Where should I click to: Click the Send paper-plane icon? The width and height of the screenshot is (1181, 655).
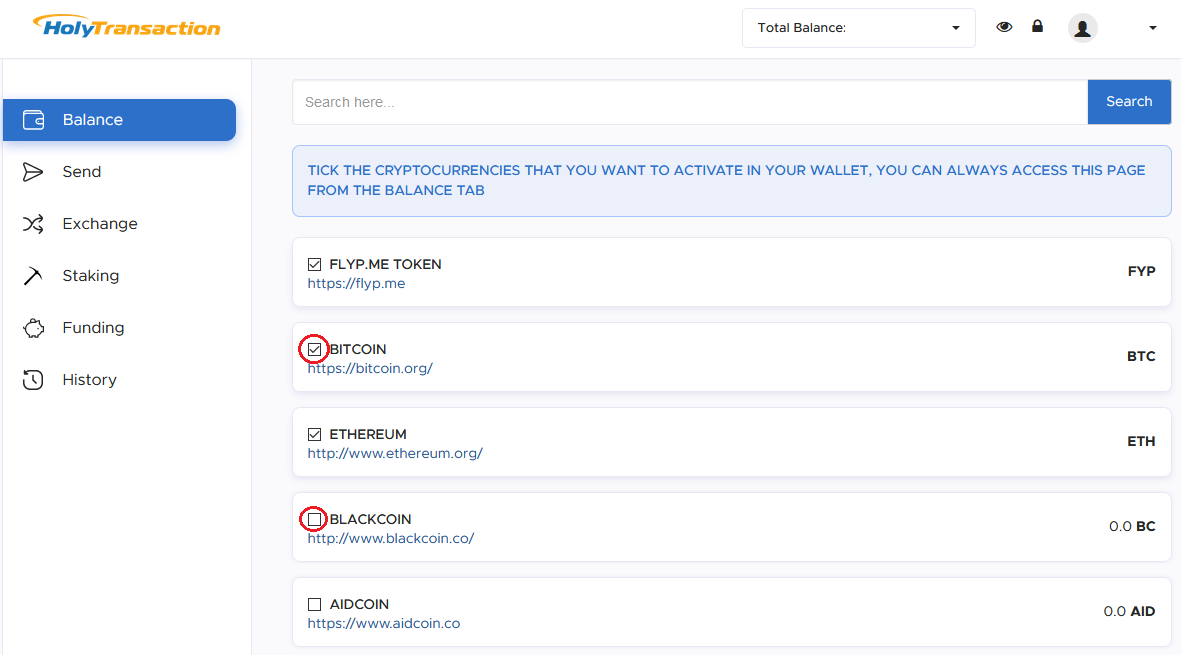(x=32, y=172)
